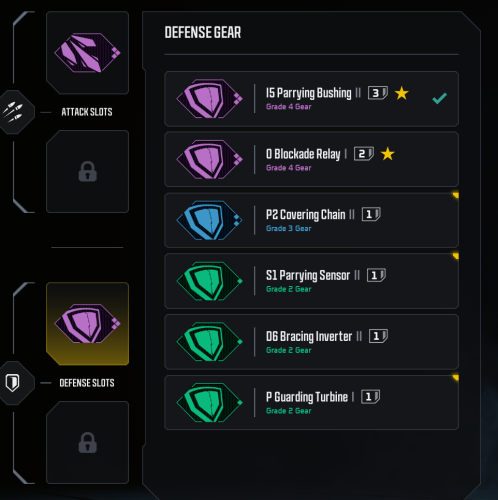Toggle the equipped checkmark on I5 Parrying Bushing
Viewport: 498px width, 500px height.
(x=439, y=98)
